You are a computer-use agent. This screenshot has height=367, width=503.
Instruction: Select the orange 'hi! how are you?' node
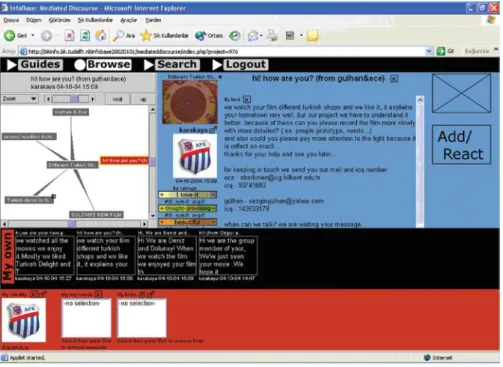[x=124, y=161]
